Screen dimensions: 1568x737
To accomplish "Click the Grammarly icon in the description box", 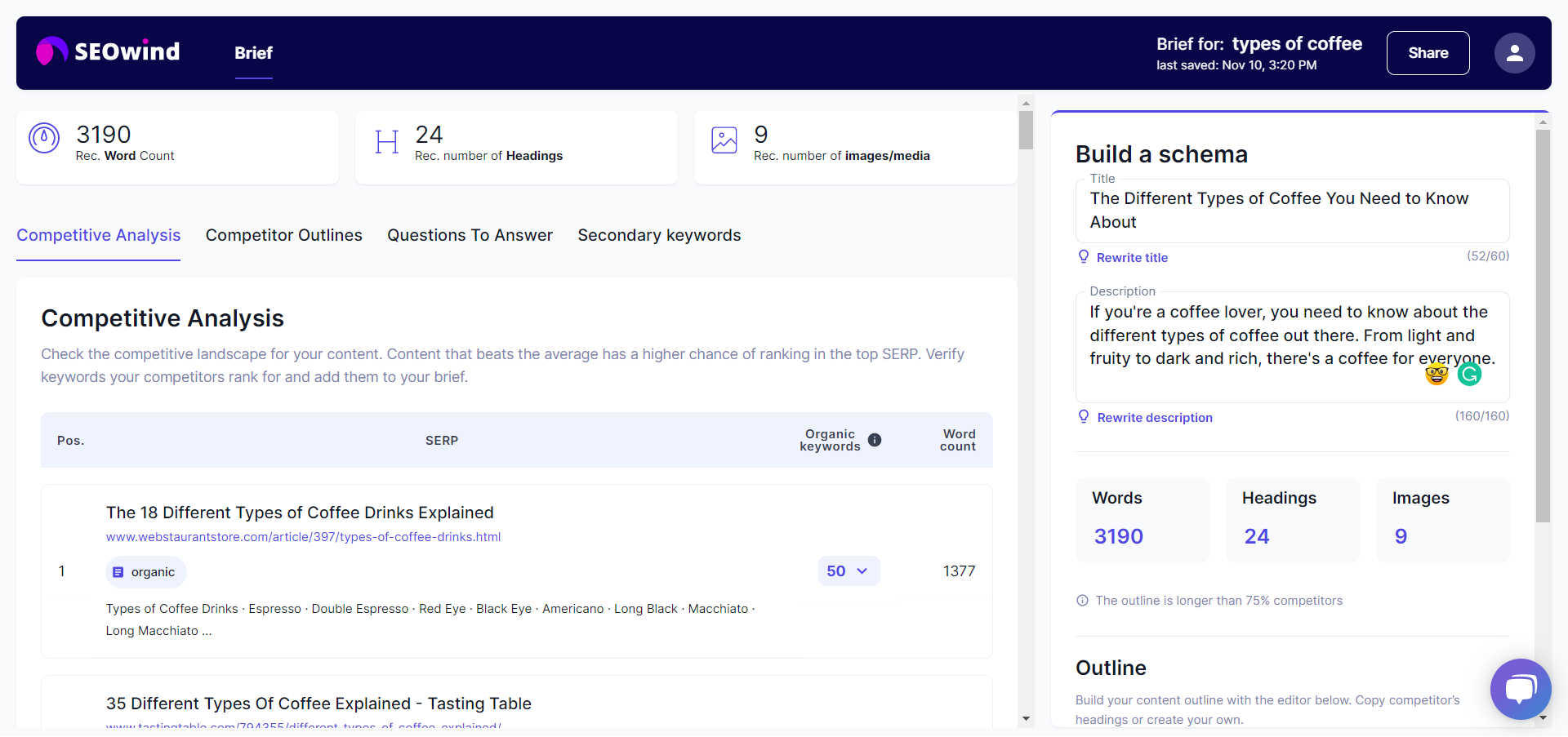I will [x=1469, y=374].
